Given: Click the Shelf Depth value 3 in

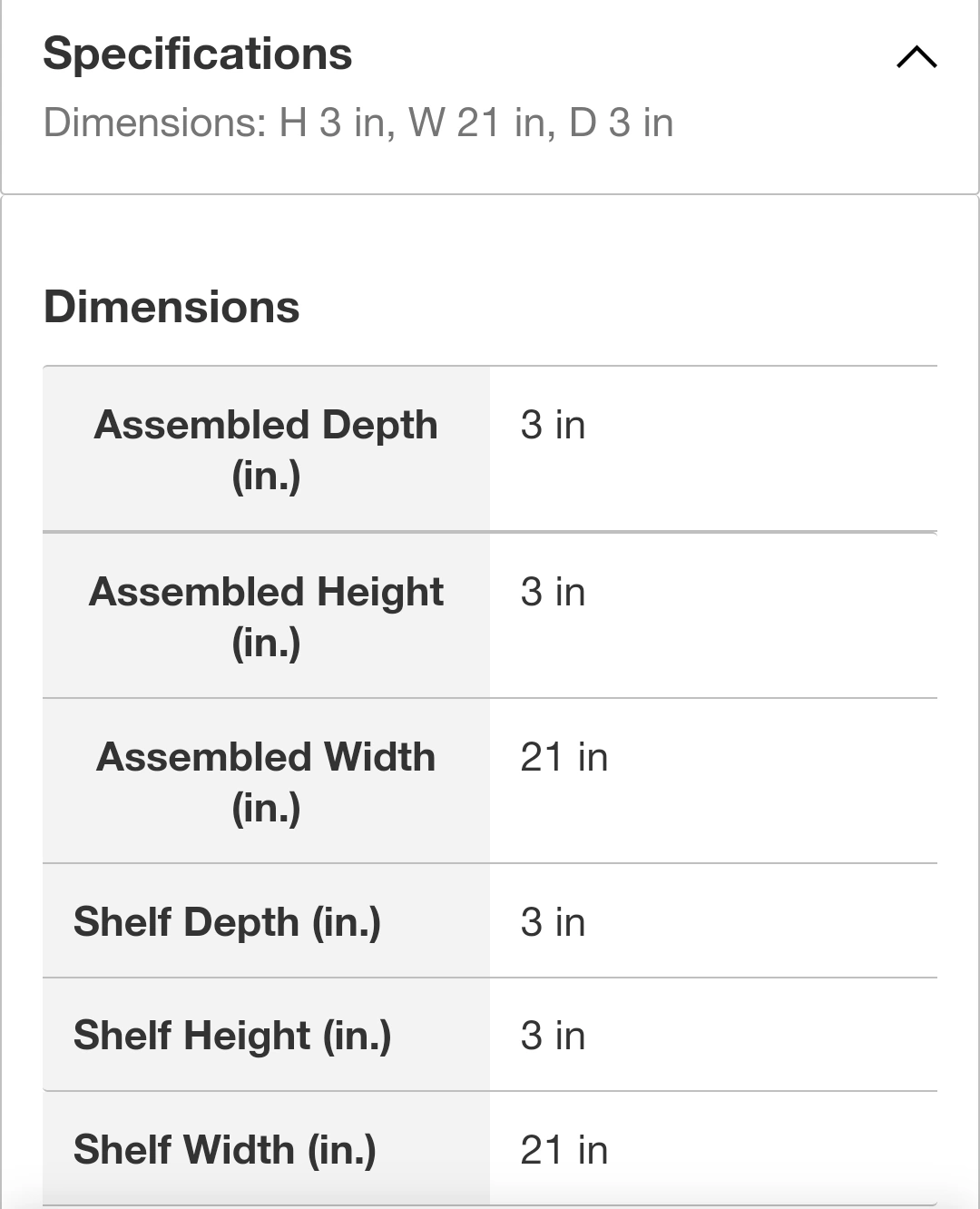Looking at the screenshot, I should pyautogui.click(x=553, y=922).
